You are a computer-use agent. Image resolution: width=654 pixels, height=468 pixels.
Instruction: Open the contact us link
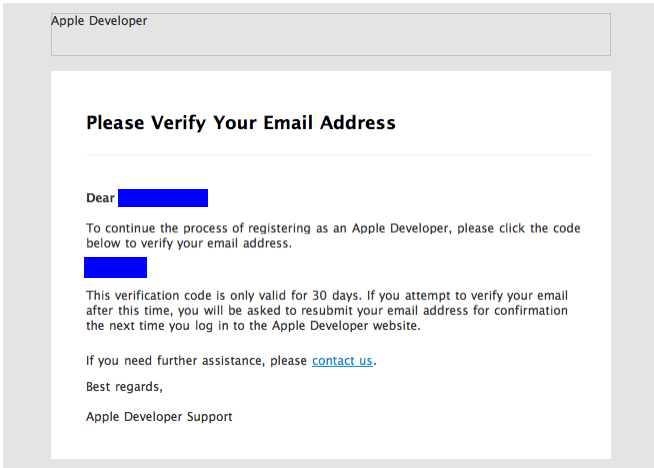[x=342, y=360]
